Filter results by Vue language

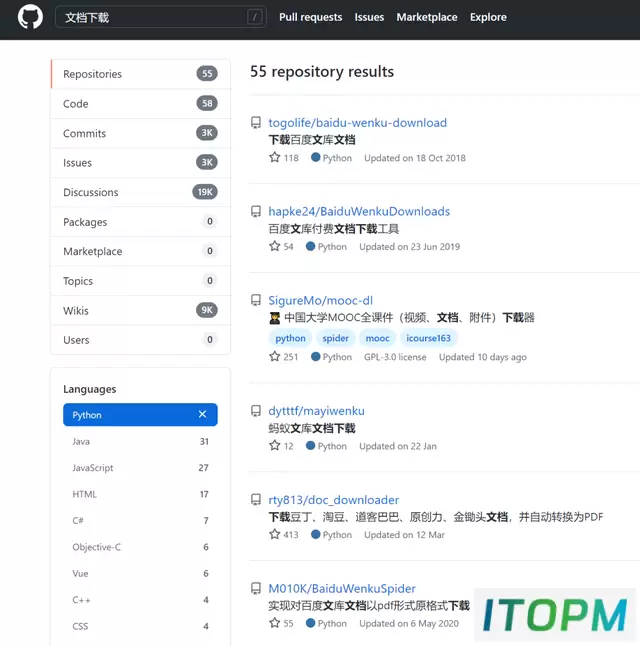(140, 573)
